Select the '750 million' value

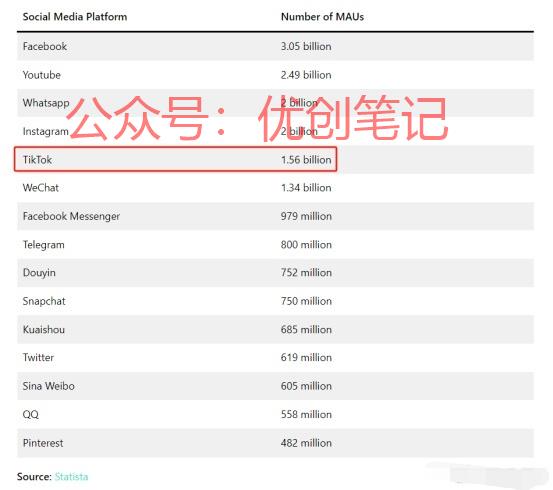point(306,301)
